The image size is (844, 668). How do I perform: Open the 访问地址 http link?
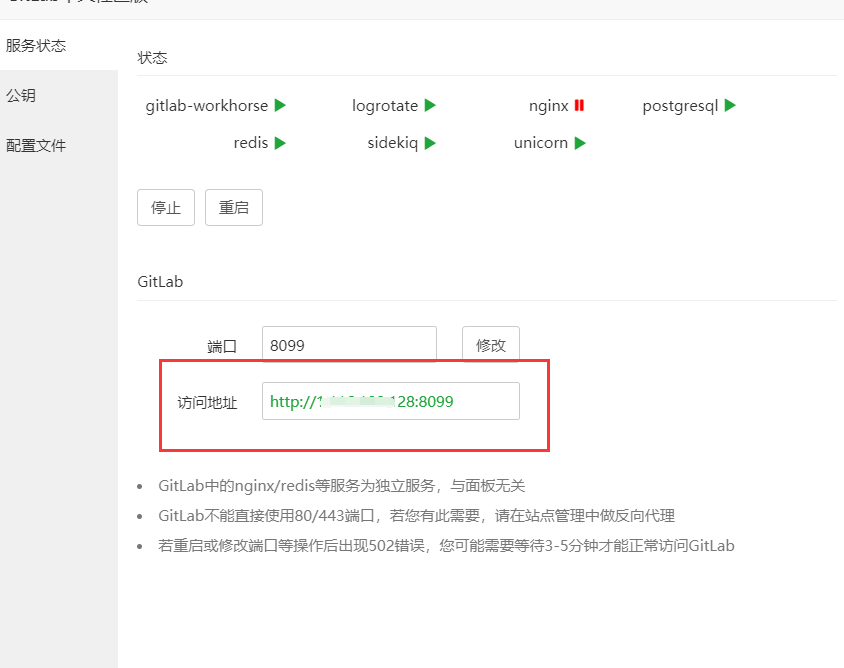tap(362, 402)
